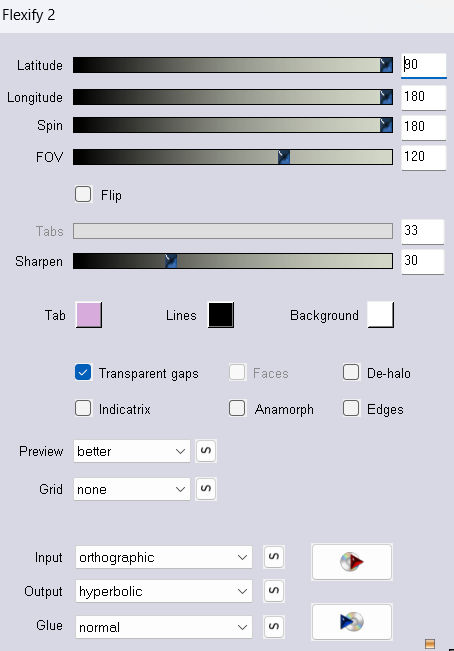Click the reset icon beside Grid dropdown
Image resolution: width=454 pixels, height=651 pixels.
(x=206, y=489)
